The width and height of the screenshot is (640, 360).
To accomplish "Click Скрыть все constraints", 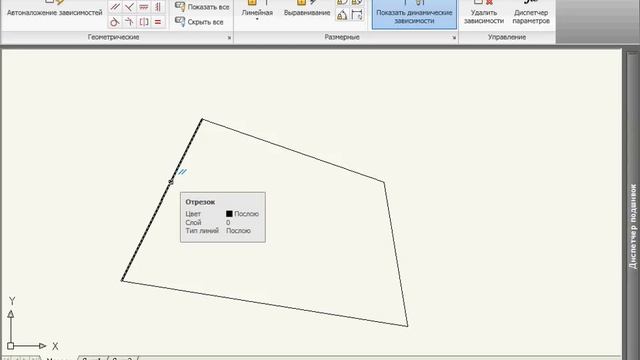I will coord(199,22).
